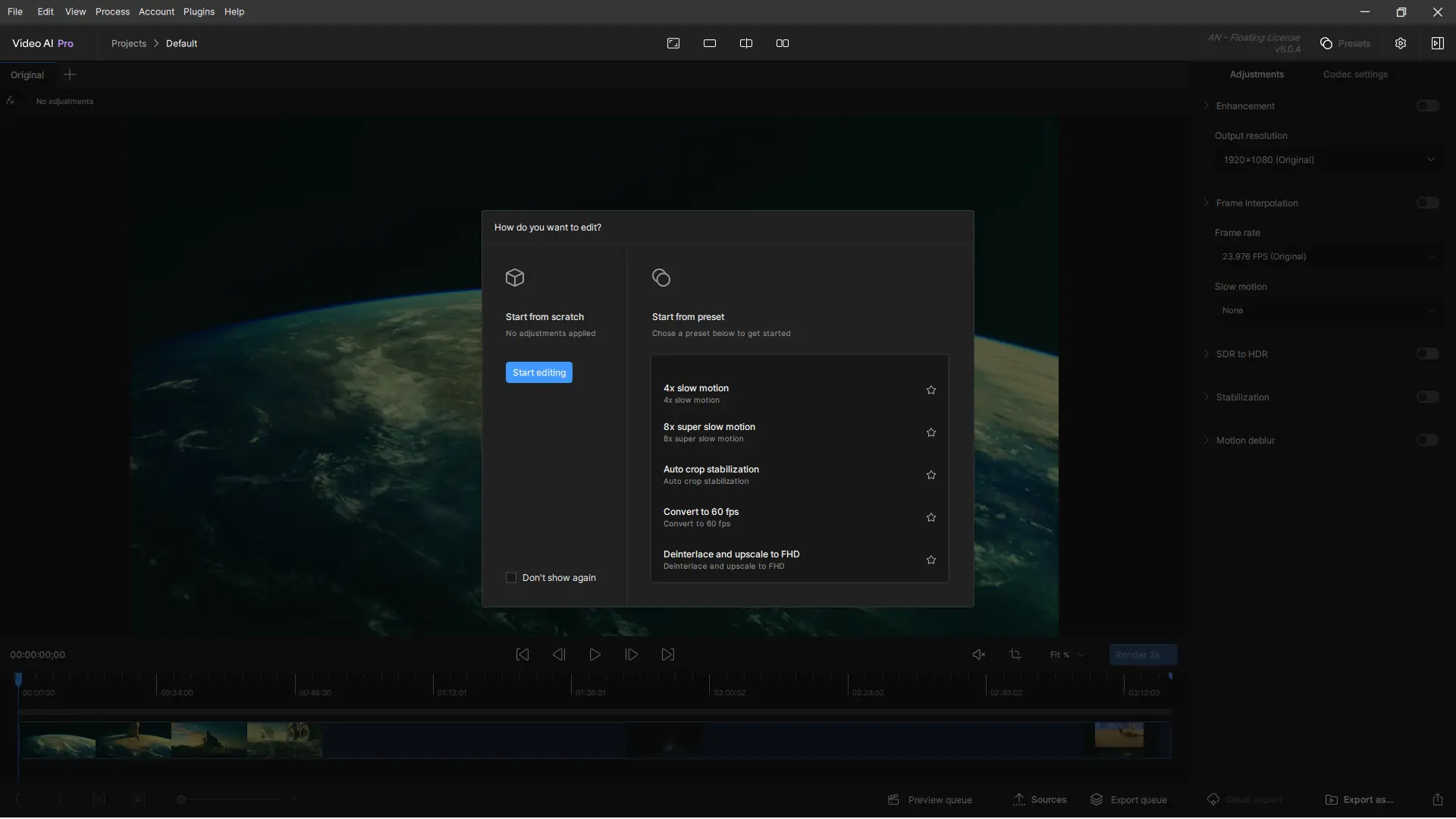
Task: Switch to Codec settings tab
Action: 1355,74
